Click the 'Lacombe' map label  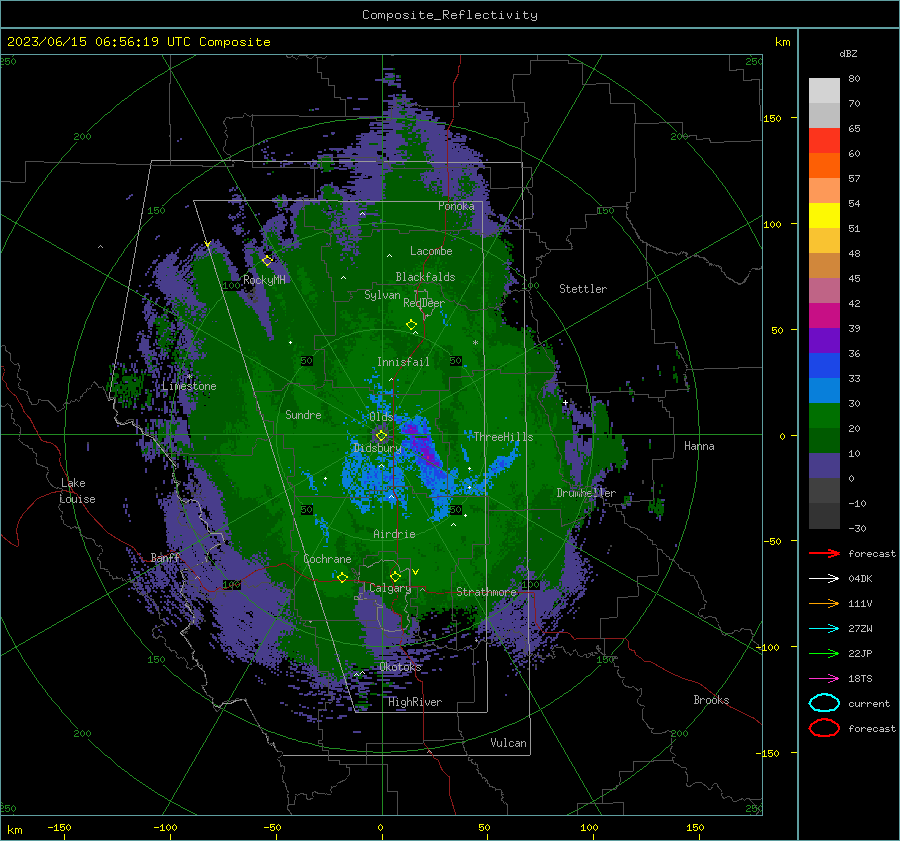[431, 251]
